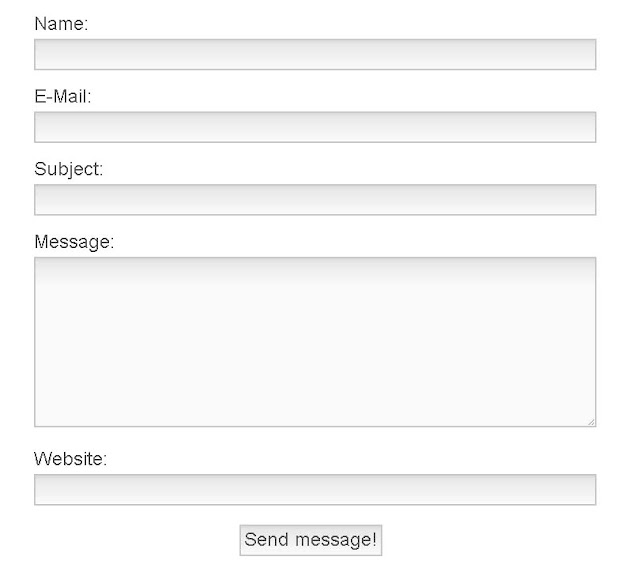The height and width of the screenshot is (568, 640).
Task: Click the "E-Mail:" label text
Action: [63, 97]
